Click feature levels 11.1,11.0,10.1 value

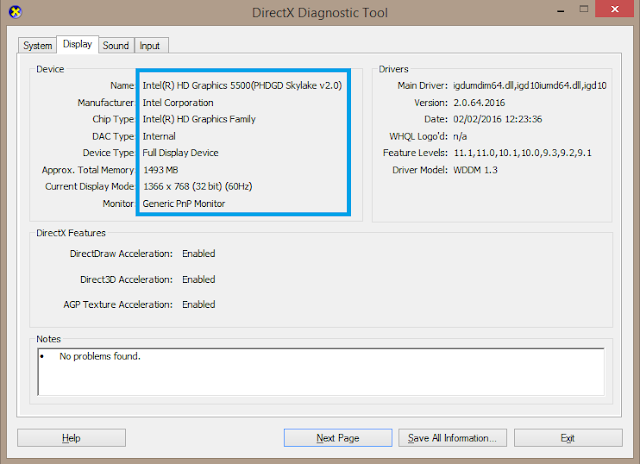click(522, 153)
